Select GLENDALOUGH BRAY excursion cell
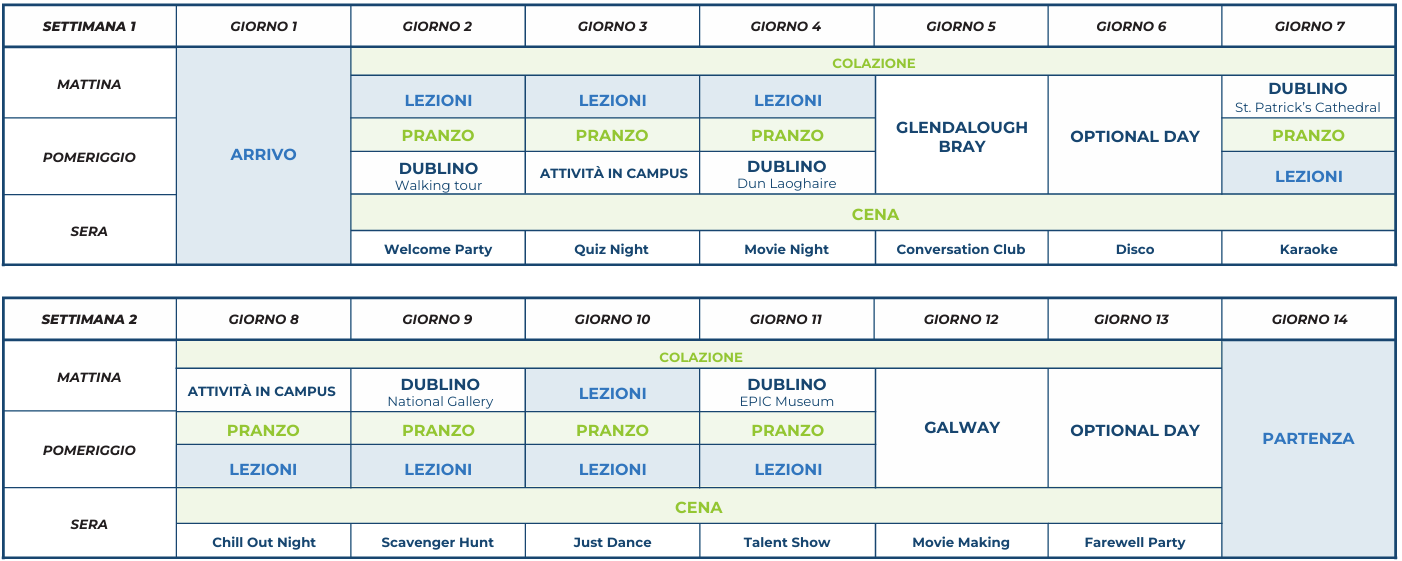Image resolution: width=1402 pixels, height=561 pixels. (x=961, y=135)
